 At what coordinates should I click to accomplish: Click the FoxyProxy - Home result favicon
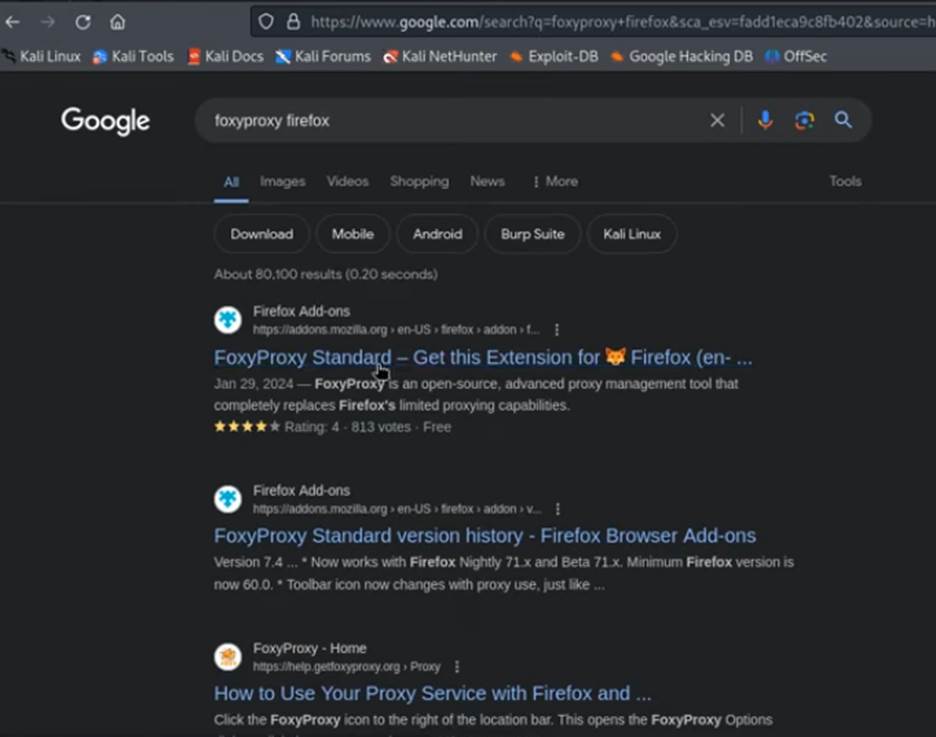(228, 657)
